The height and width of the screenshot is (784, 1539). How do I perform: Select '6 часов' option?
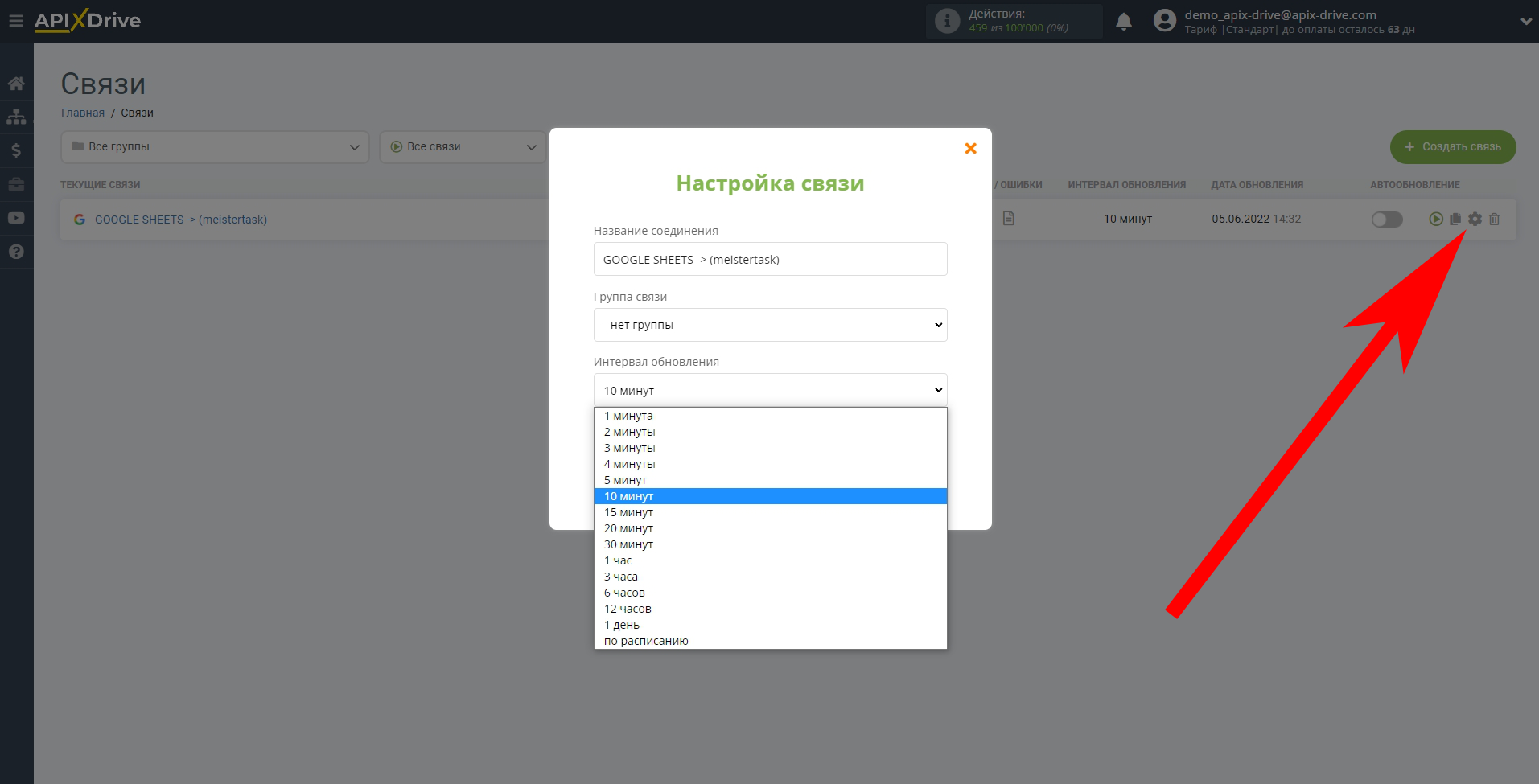(x=770, y=593)
